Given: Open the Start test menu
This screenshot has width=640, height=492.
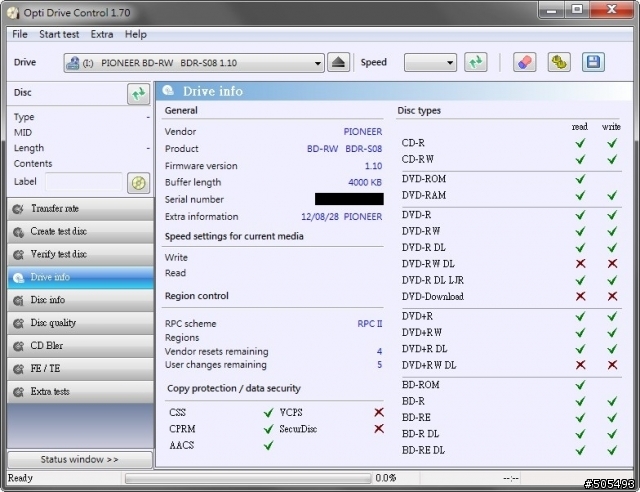Looking at the screenshot, I should (x=59, y=34).
